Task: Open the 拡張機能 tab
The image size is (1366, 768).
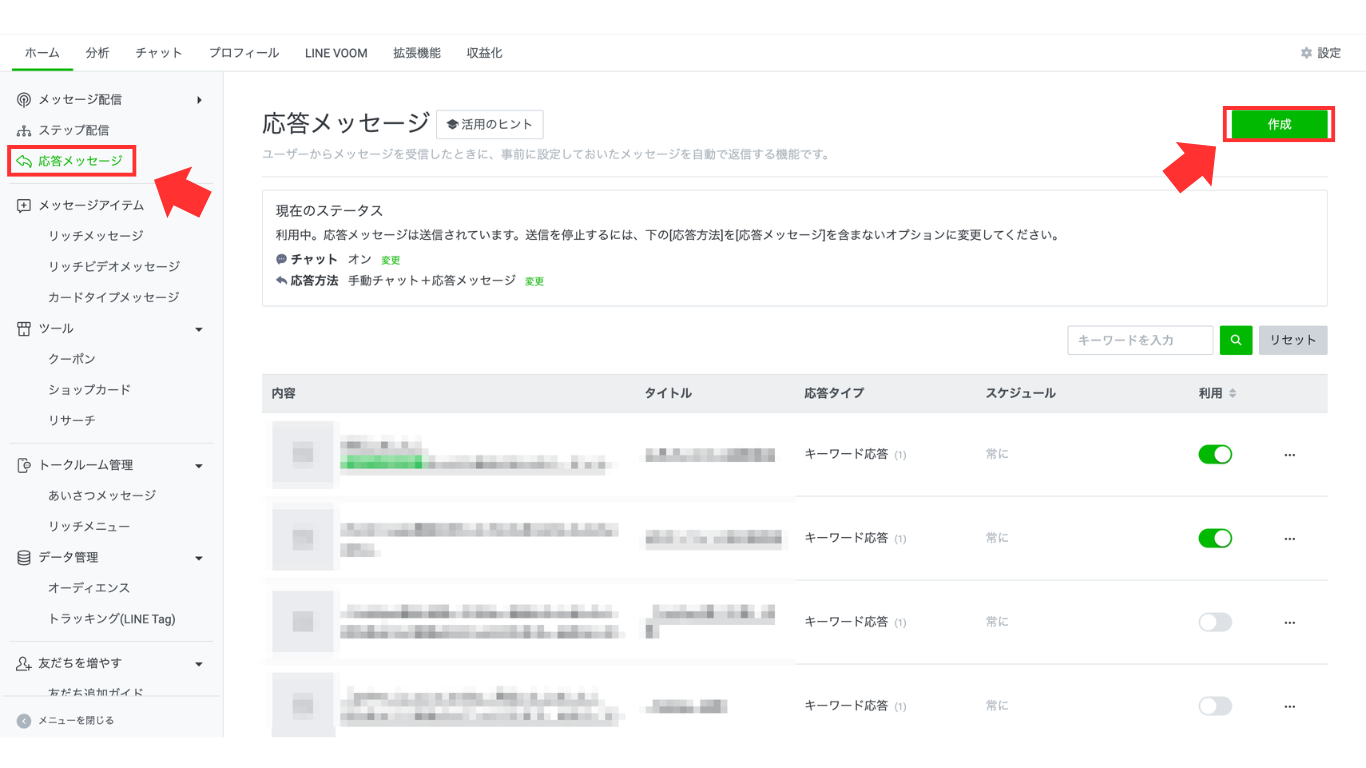Action: click(x=417, y=53)
